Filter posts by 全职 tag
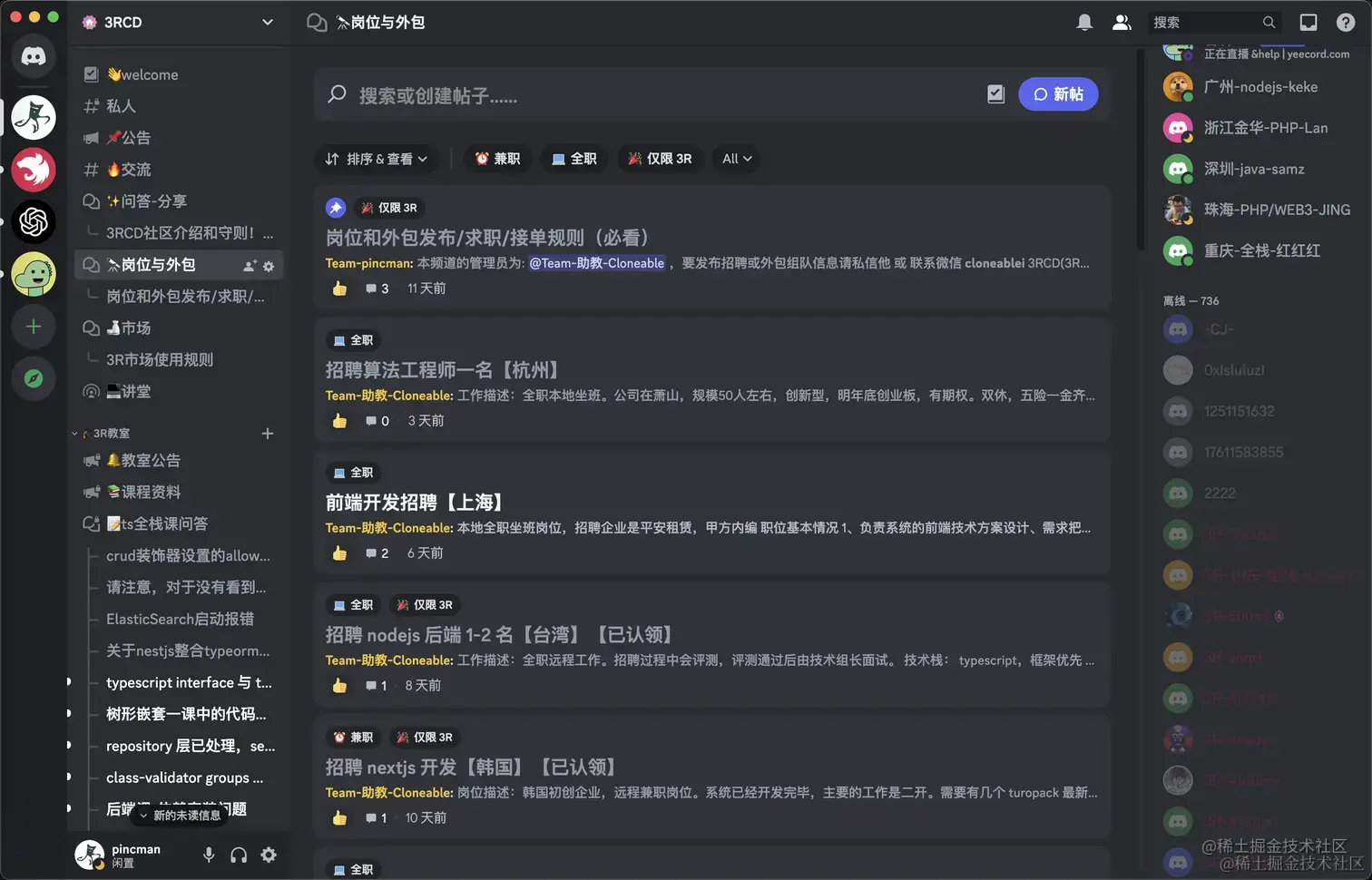 (x=574, y=159)
